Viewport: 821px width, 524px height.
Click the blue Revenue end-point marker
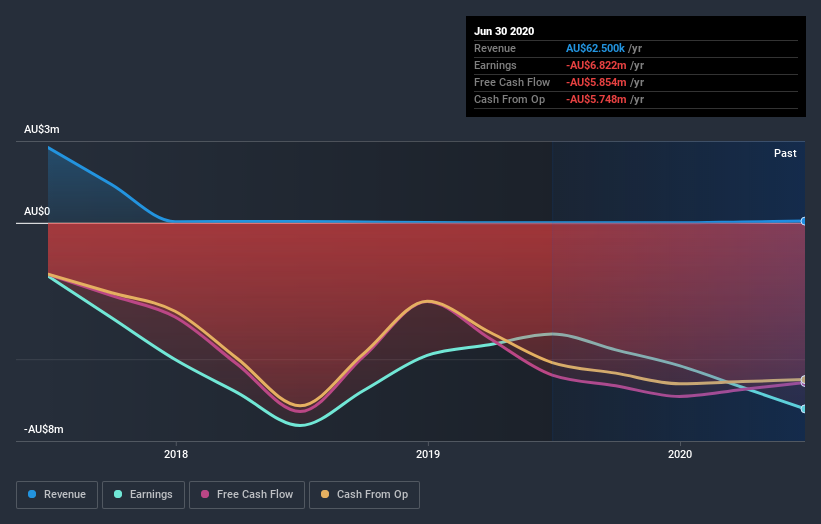[803, 221]
